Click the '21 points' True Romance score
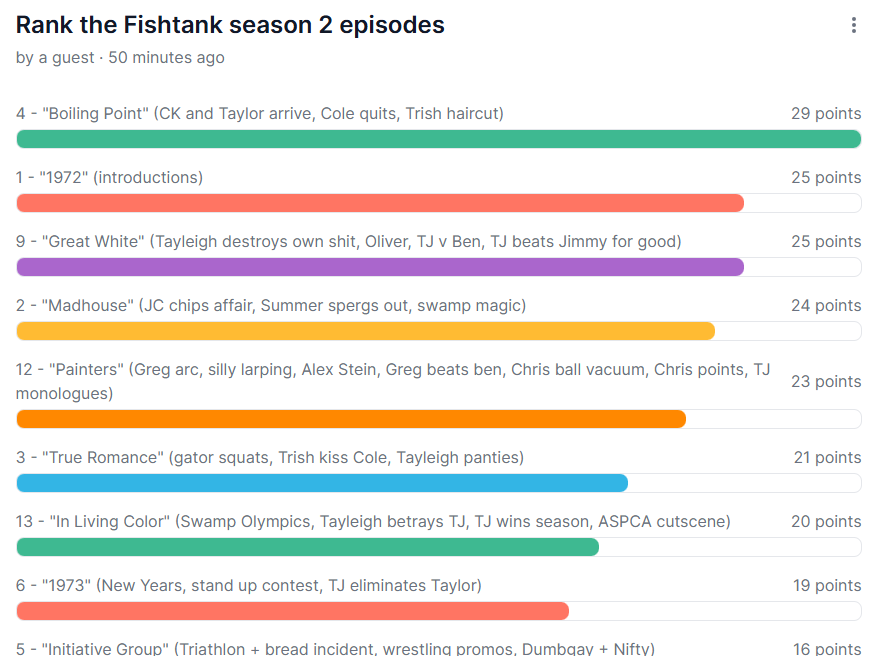 pyautogui.click(x=825, y=458)
